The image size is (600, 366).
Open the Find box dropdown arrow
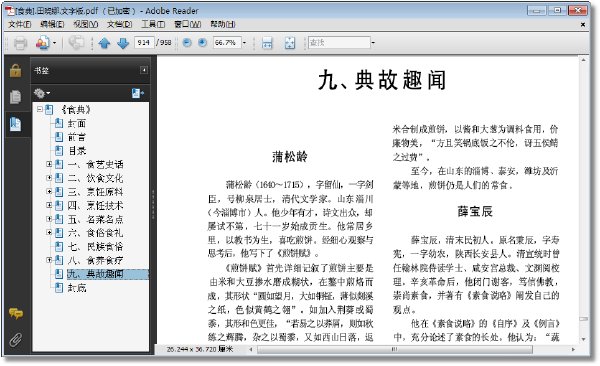tap(373, 42)
